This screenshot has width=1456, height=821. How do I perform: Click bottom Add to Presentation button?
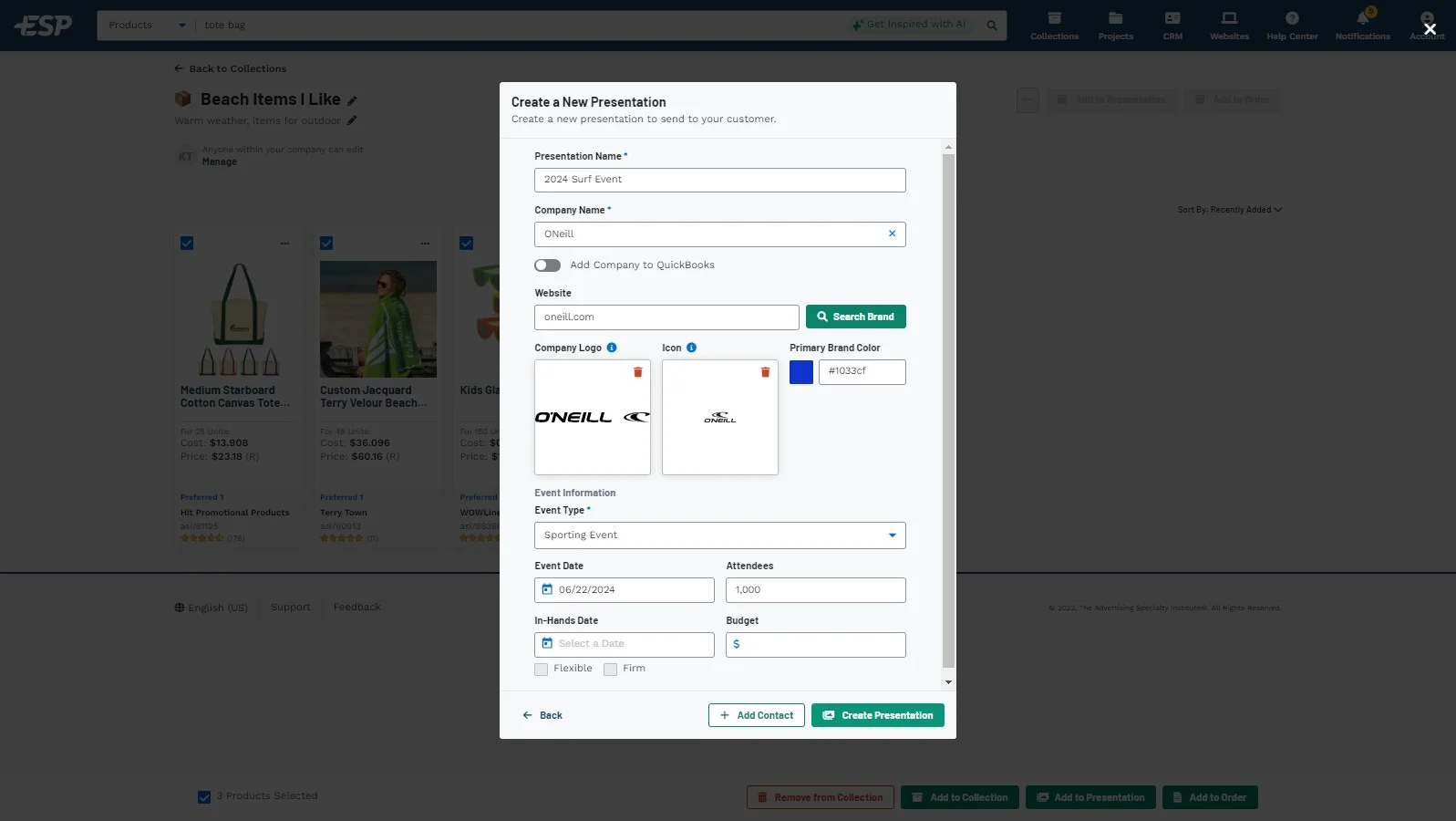tap(1090, 797)
